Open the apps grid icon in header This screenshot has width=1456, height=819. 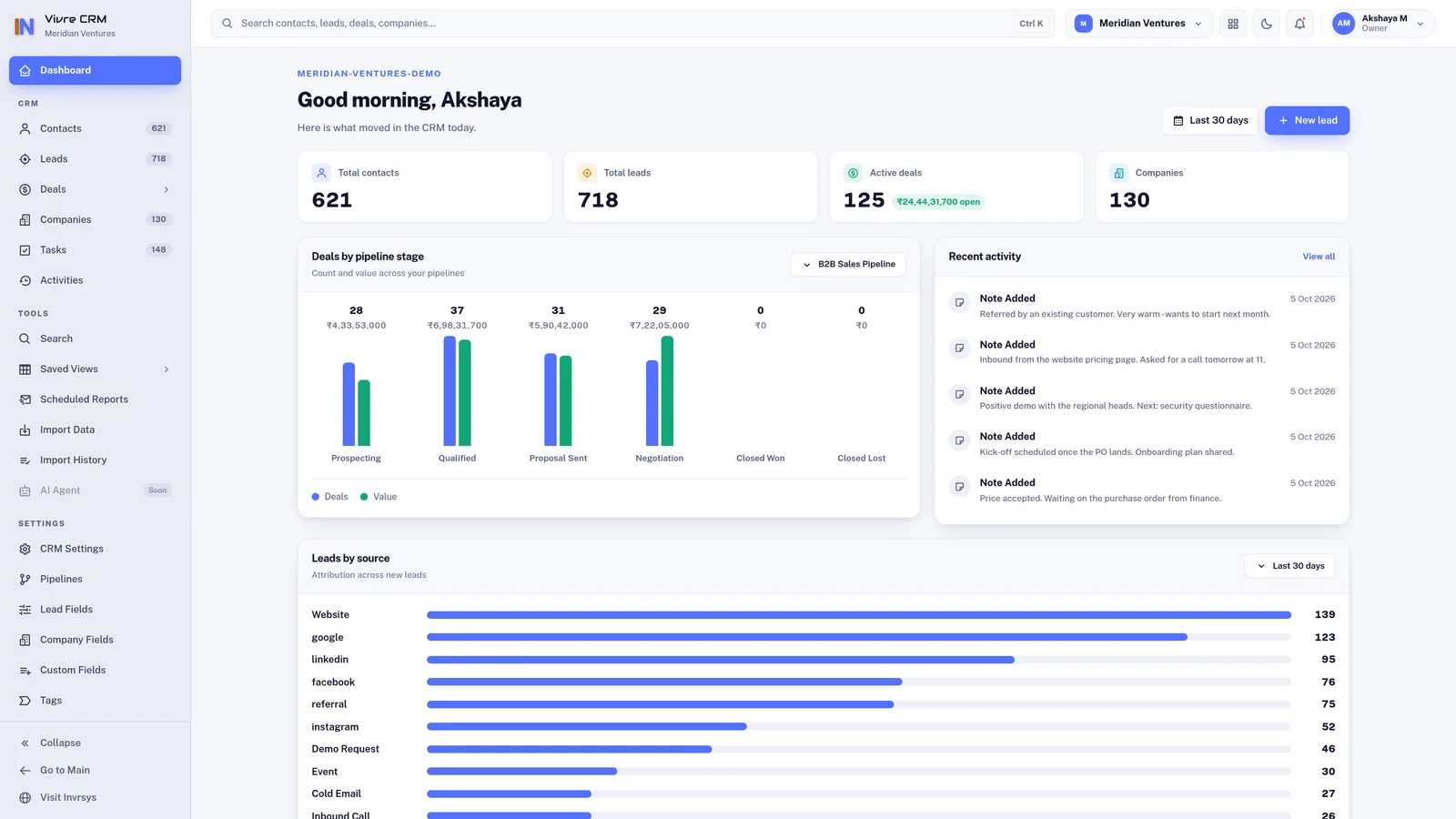click(x=1233, y=24)
